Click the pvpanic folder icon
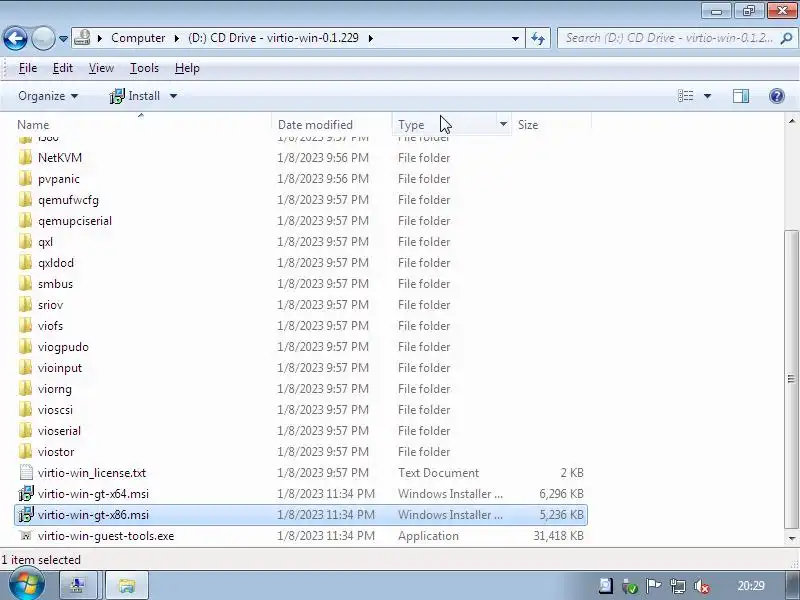This screenshot has height=600, width=800. (x=26, y=179)
